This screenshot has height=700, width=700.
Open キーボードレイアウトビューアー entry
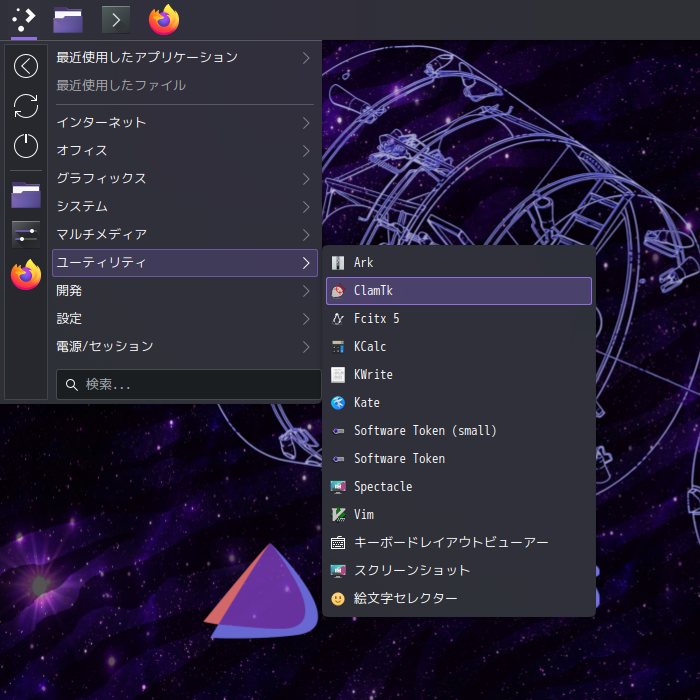click(459, 543)
